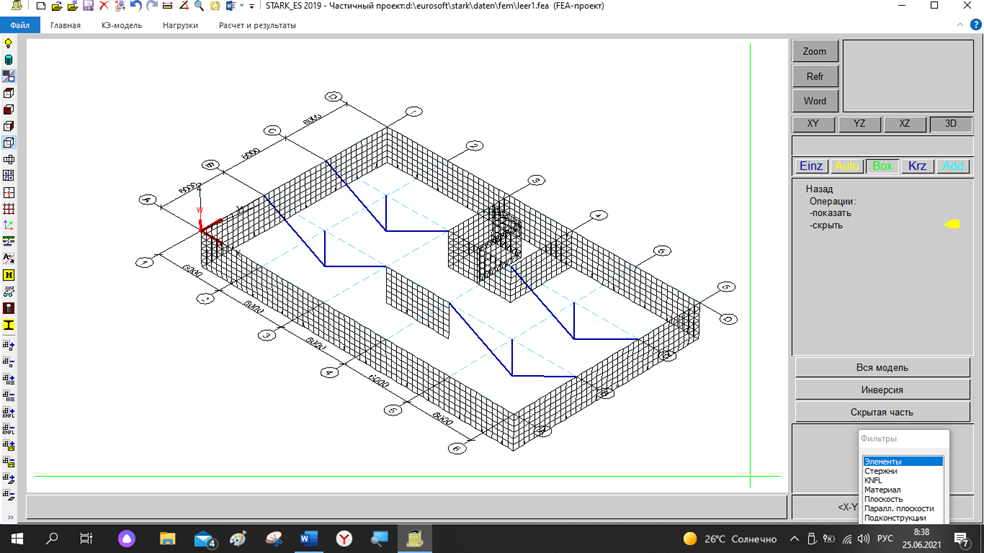This screenshot has width=984, height=553.
Task: Select the Add selection mode
Action: click(x=953, y=166)
